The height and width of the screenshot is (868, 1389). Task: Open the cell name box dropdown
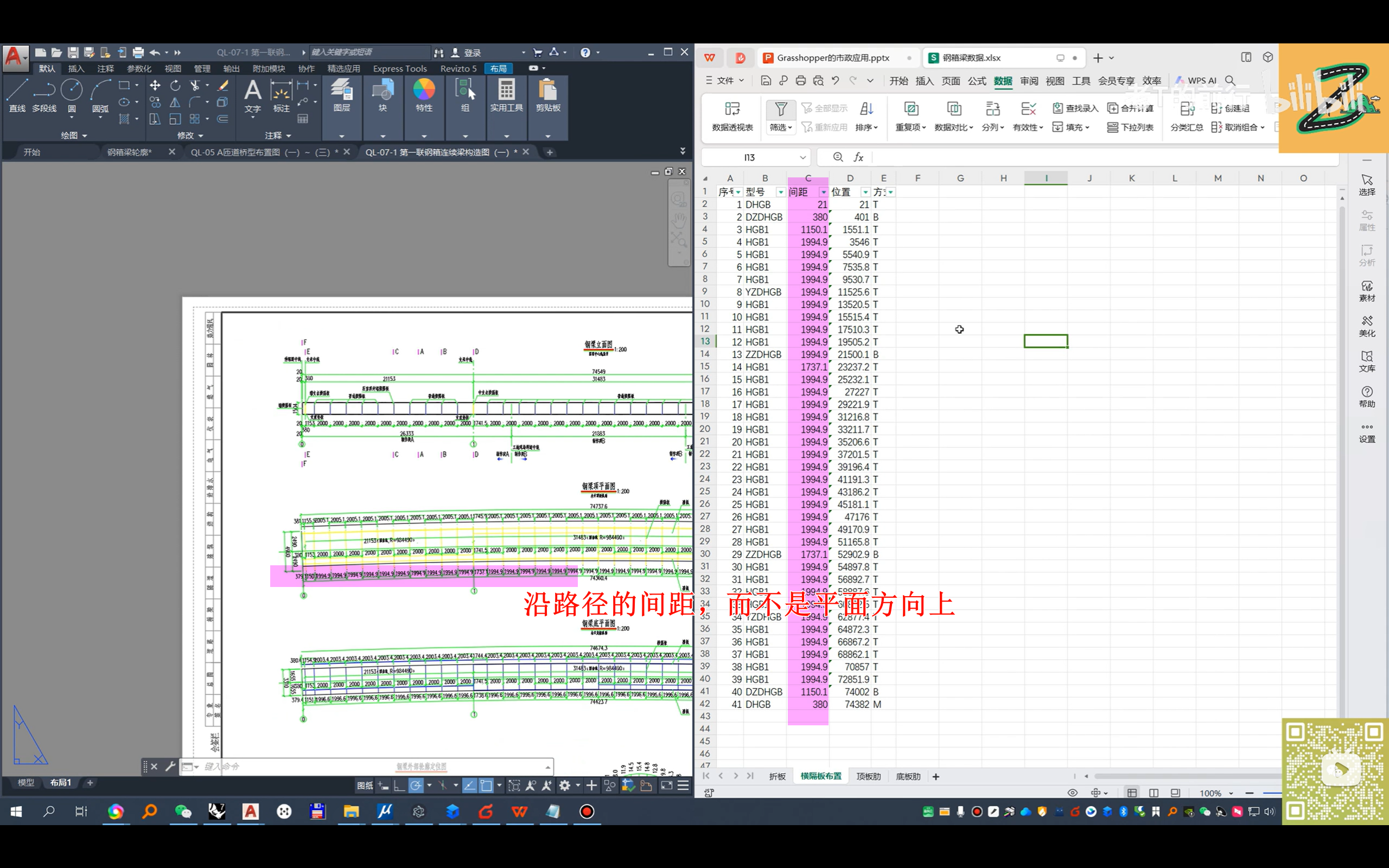[x=802, y=157]
